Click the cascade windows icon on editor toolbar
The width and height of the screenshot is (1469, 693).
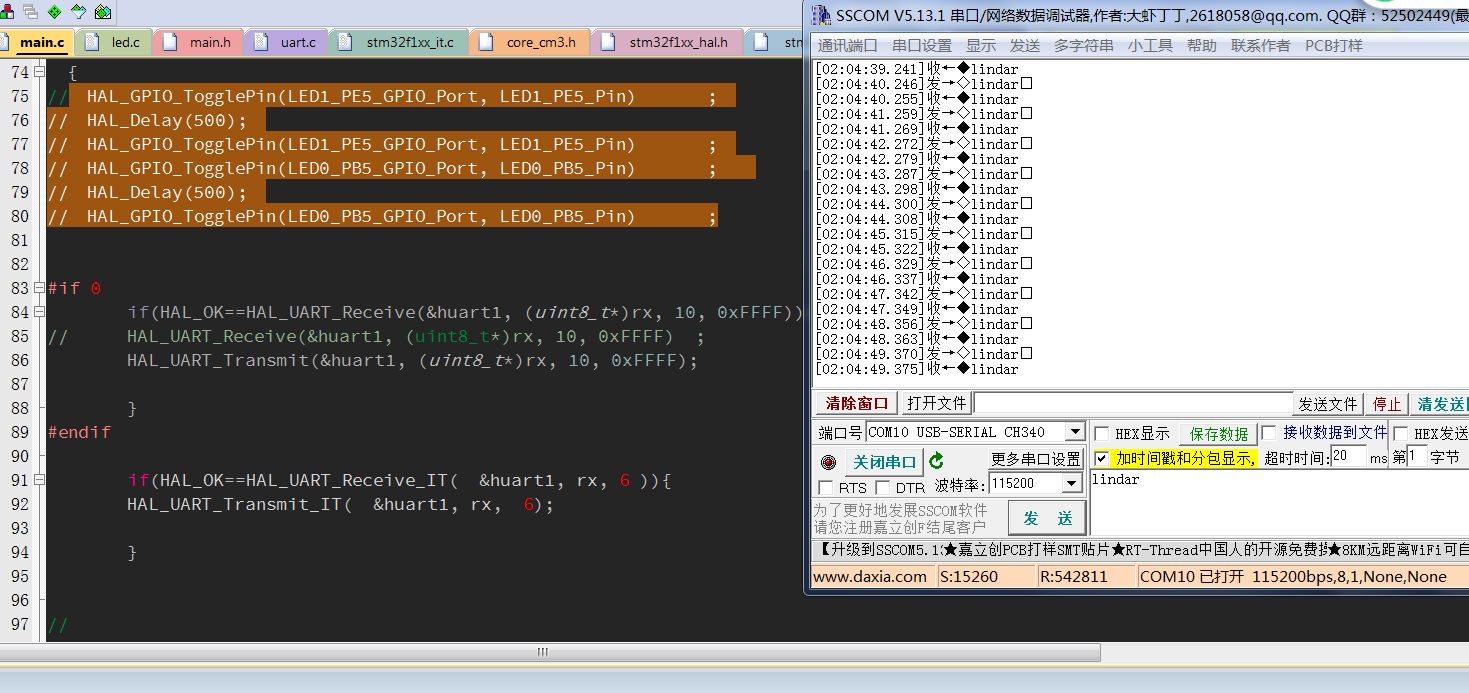pyautogui.click(x=31, y=11)
